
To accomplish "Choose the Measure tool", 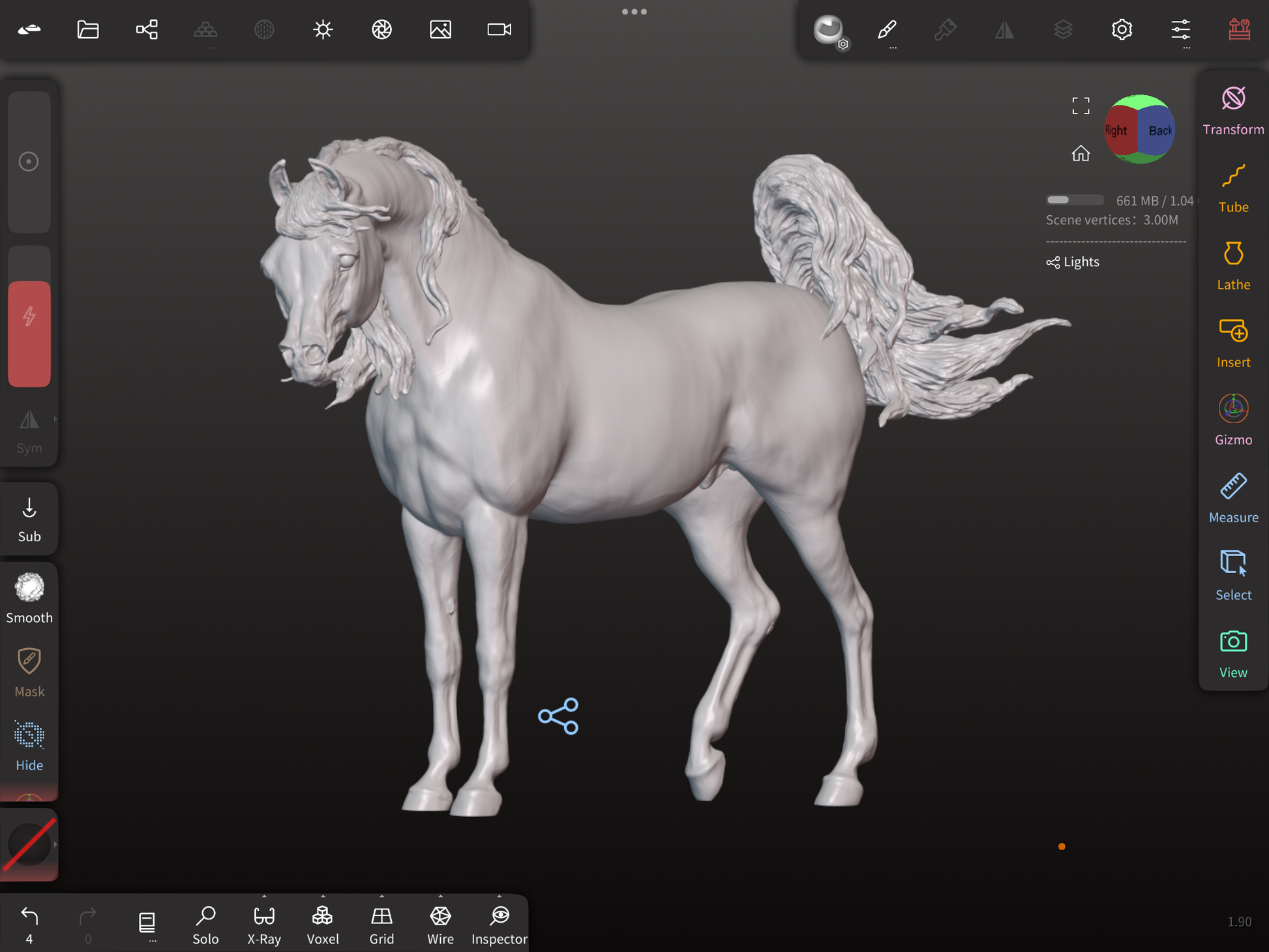I will (x=1232, y=498).
